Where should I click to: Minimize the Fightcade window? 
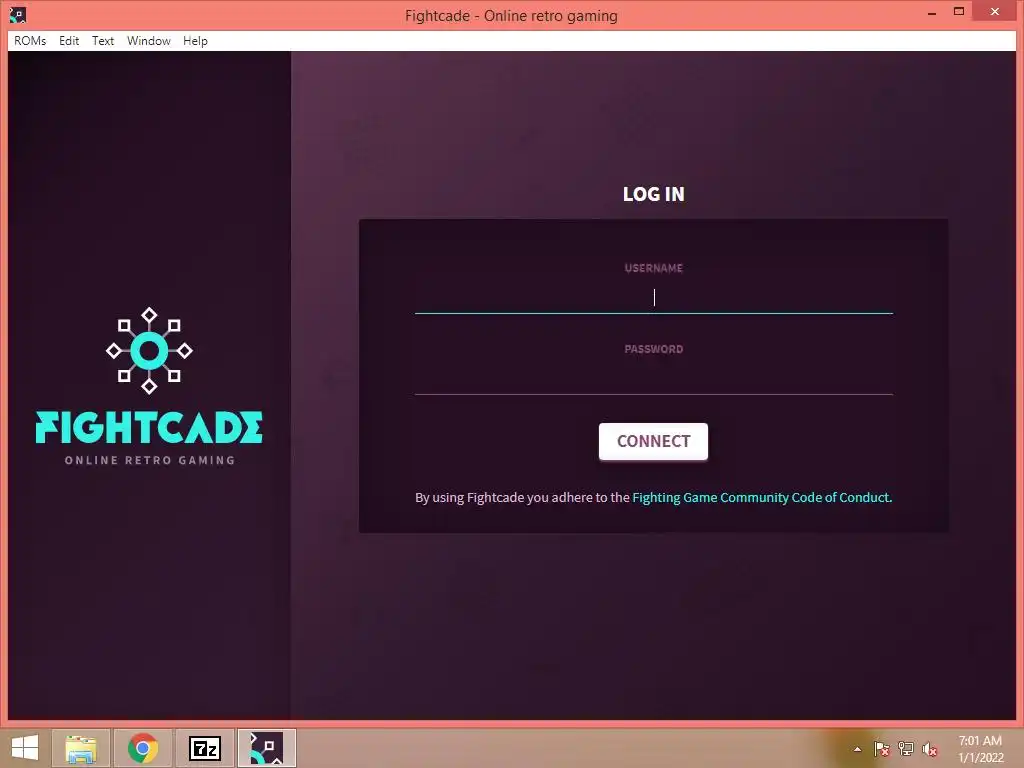[932, 12]
